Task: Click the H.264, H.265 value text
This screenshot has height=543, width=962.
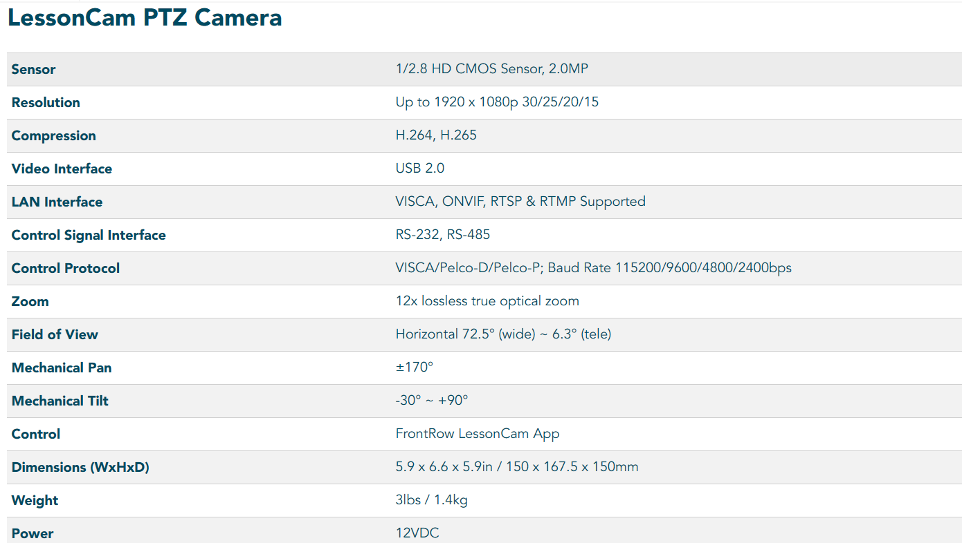Action: point(436,135)
